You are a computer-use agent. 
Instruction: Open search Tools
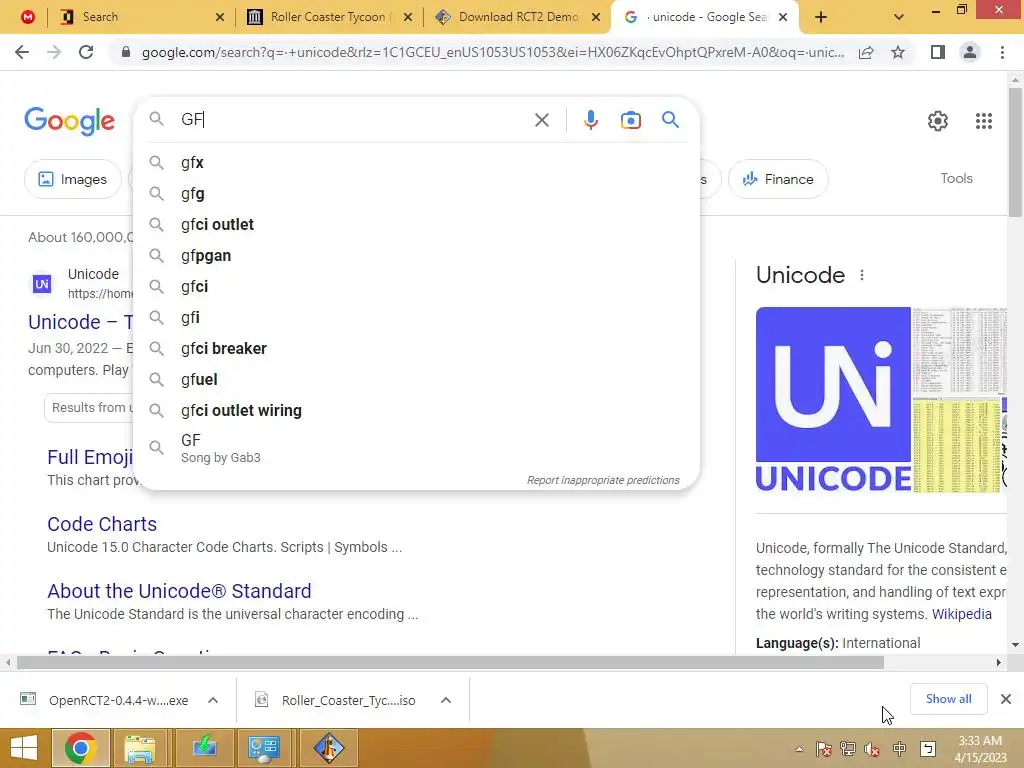point(956,178)
